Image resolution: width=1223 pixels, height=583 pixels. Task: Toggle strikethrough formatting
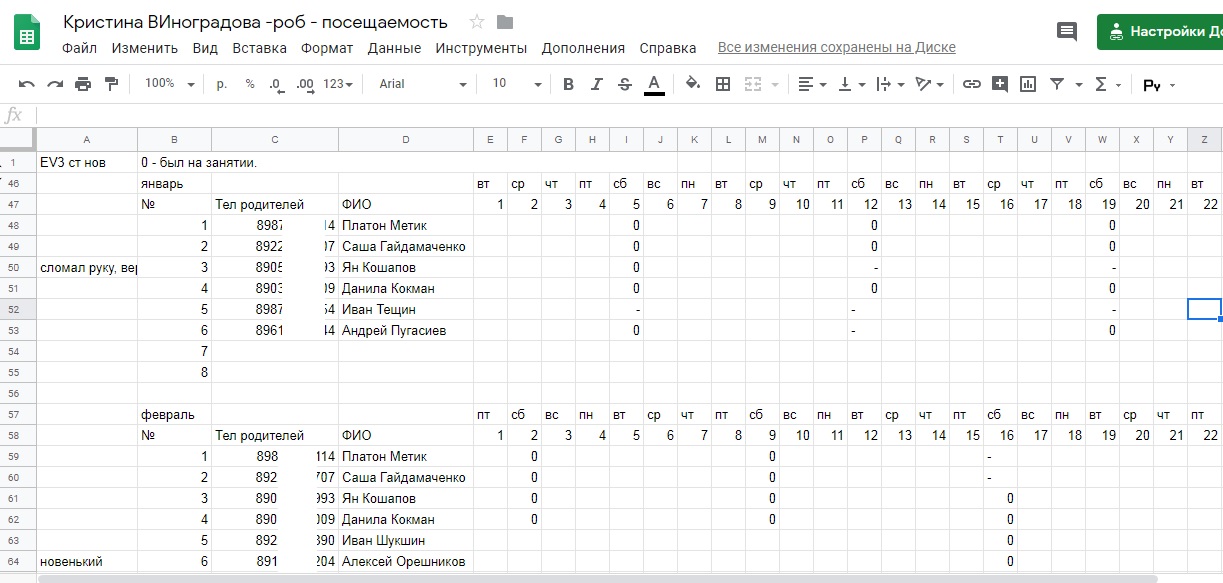(x=625, y=85)
